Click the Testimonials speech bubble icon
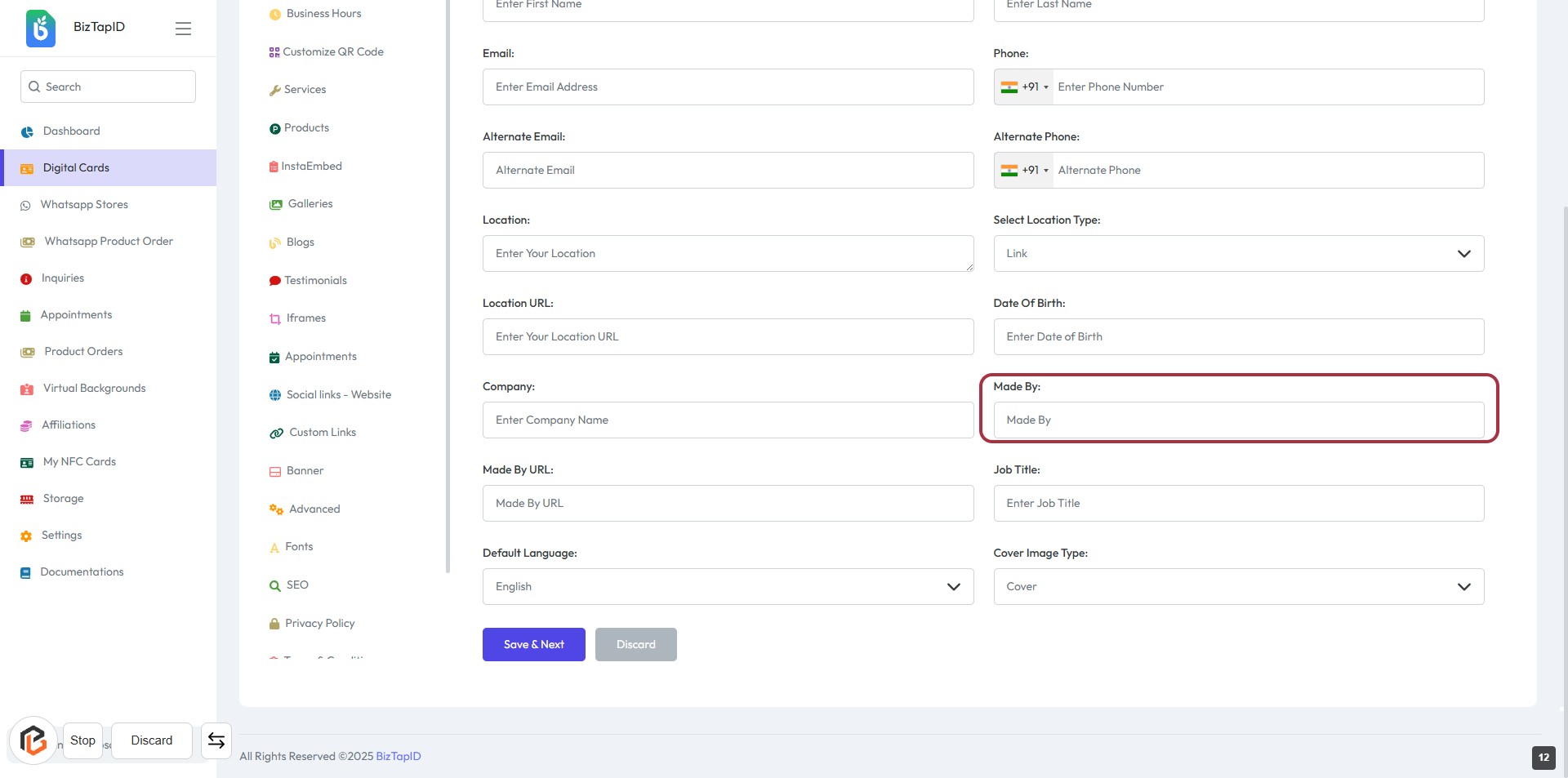The height and width of the screenshot is (778, 1568). pos(274,281)
